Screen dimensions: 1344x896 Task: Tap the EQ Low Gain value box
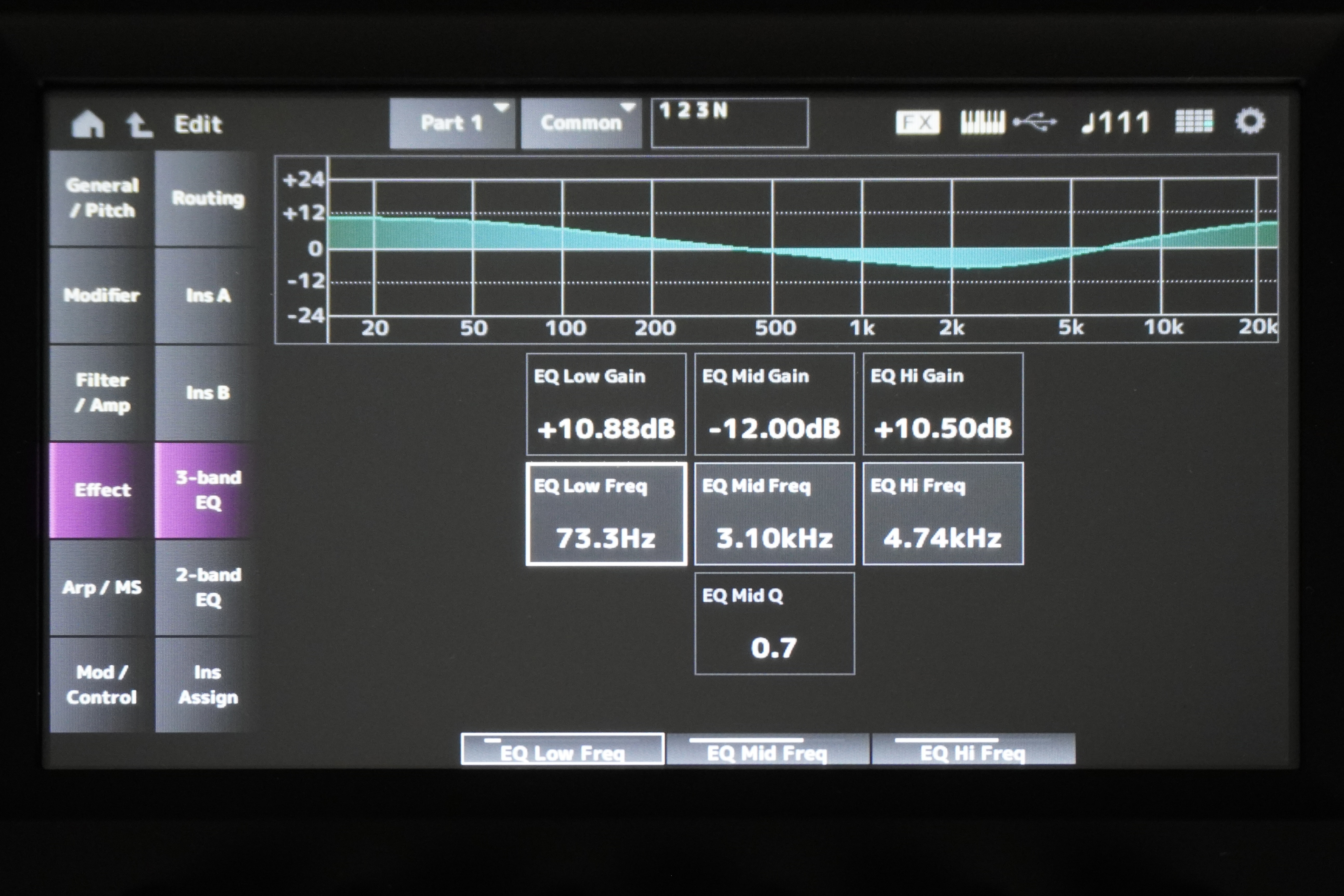[606, 404]
